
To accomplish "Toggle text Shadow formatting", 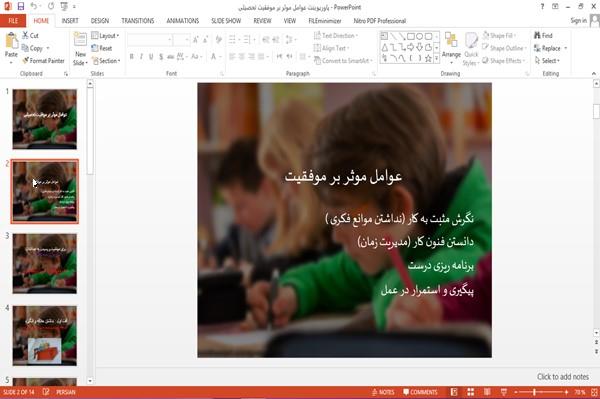I will click(x=161, y=57).
